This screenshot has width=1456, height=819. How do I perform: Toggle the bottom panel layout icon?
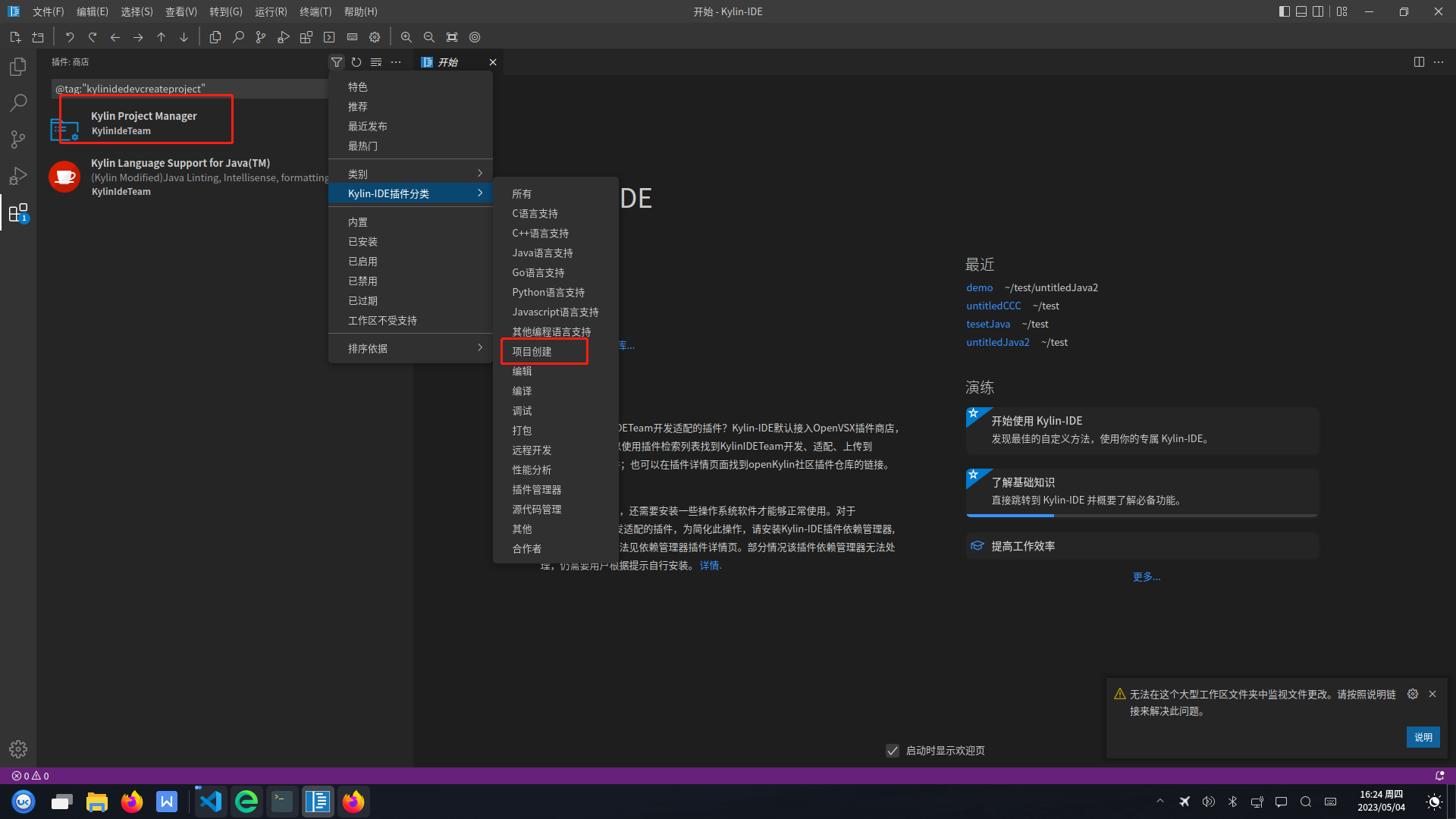1301,11
